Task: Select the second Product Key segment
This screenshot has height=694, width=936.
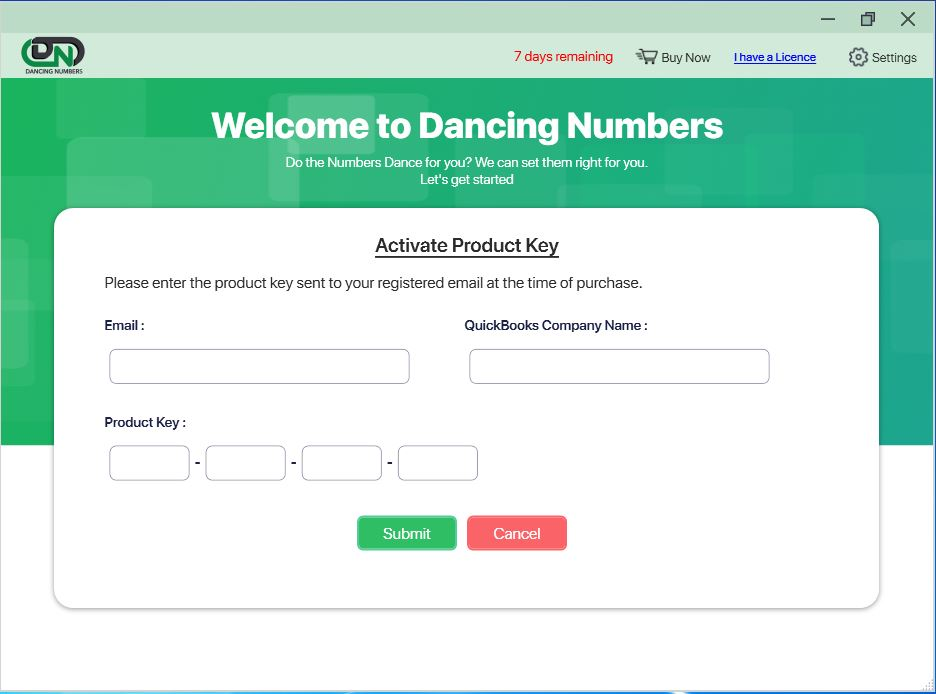Action: coord(245,462)
